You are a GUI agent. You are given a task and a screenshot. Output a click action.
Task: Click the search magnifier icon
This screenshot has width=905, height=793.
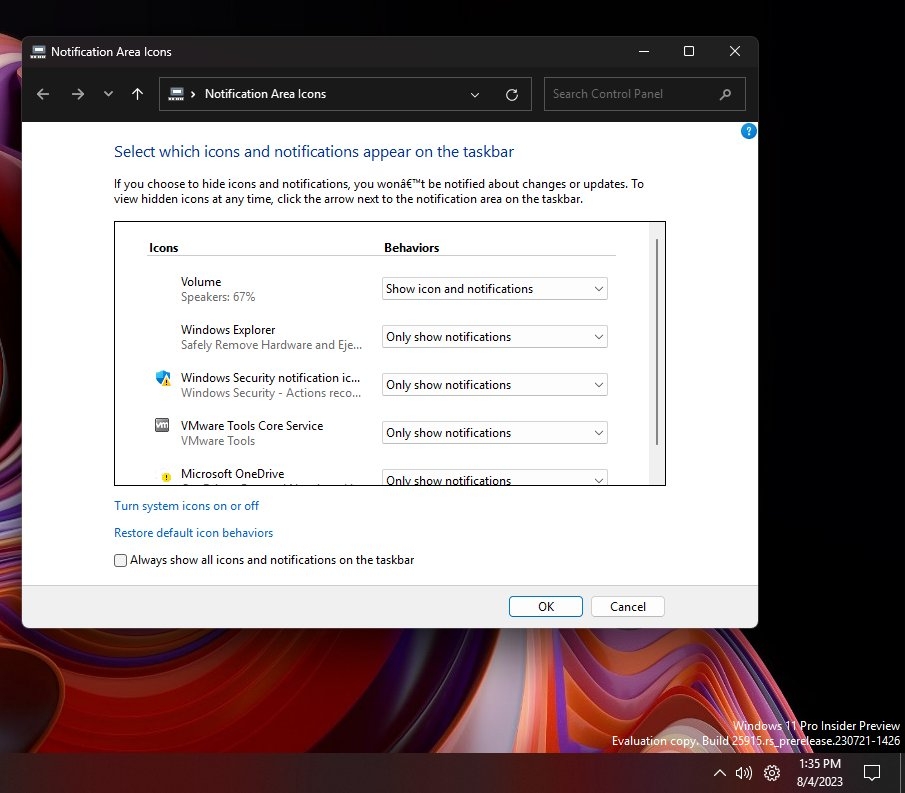726,94
